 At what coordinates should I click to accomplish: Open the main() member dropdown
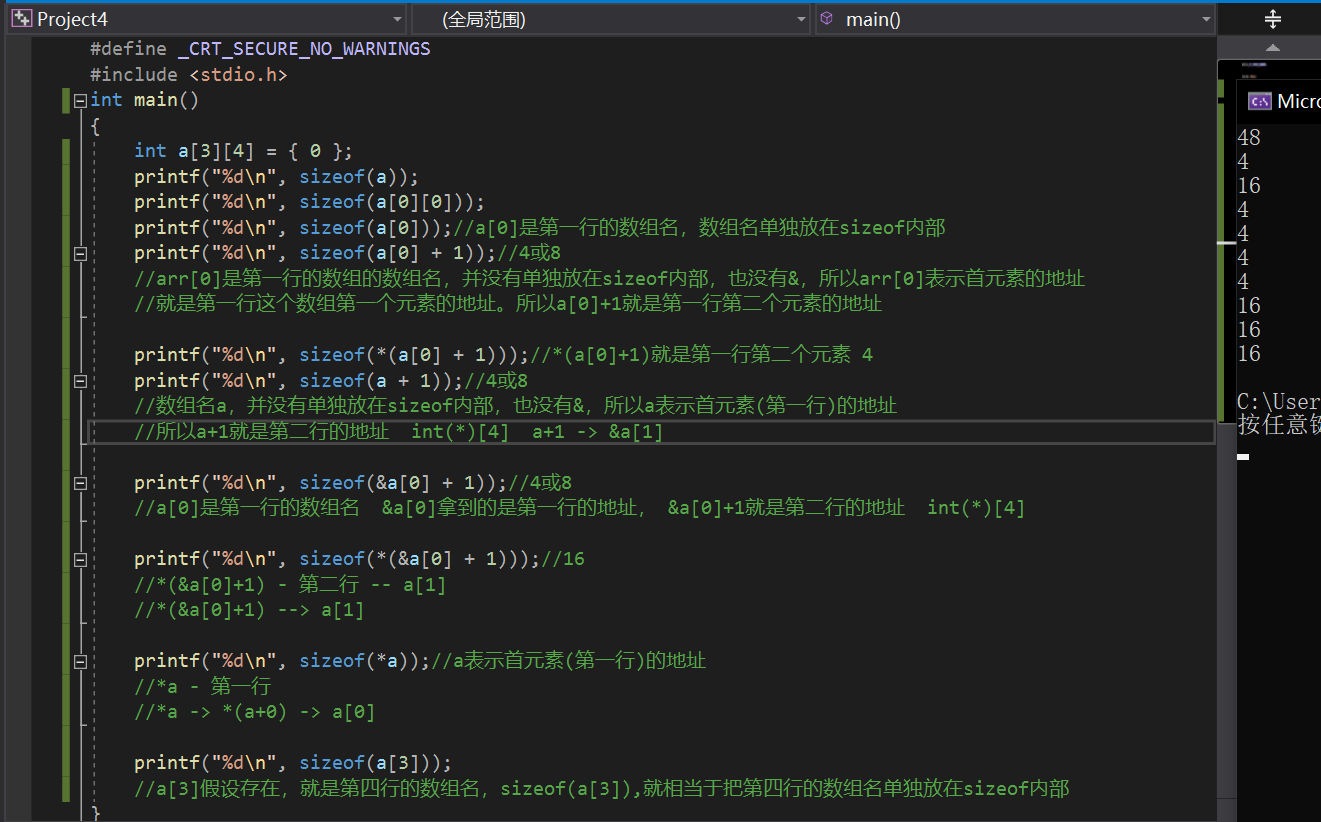pos(1206,19)
